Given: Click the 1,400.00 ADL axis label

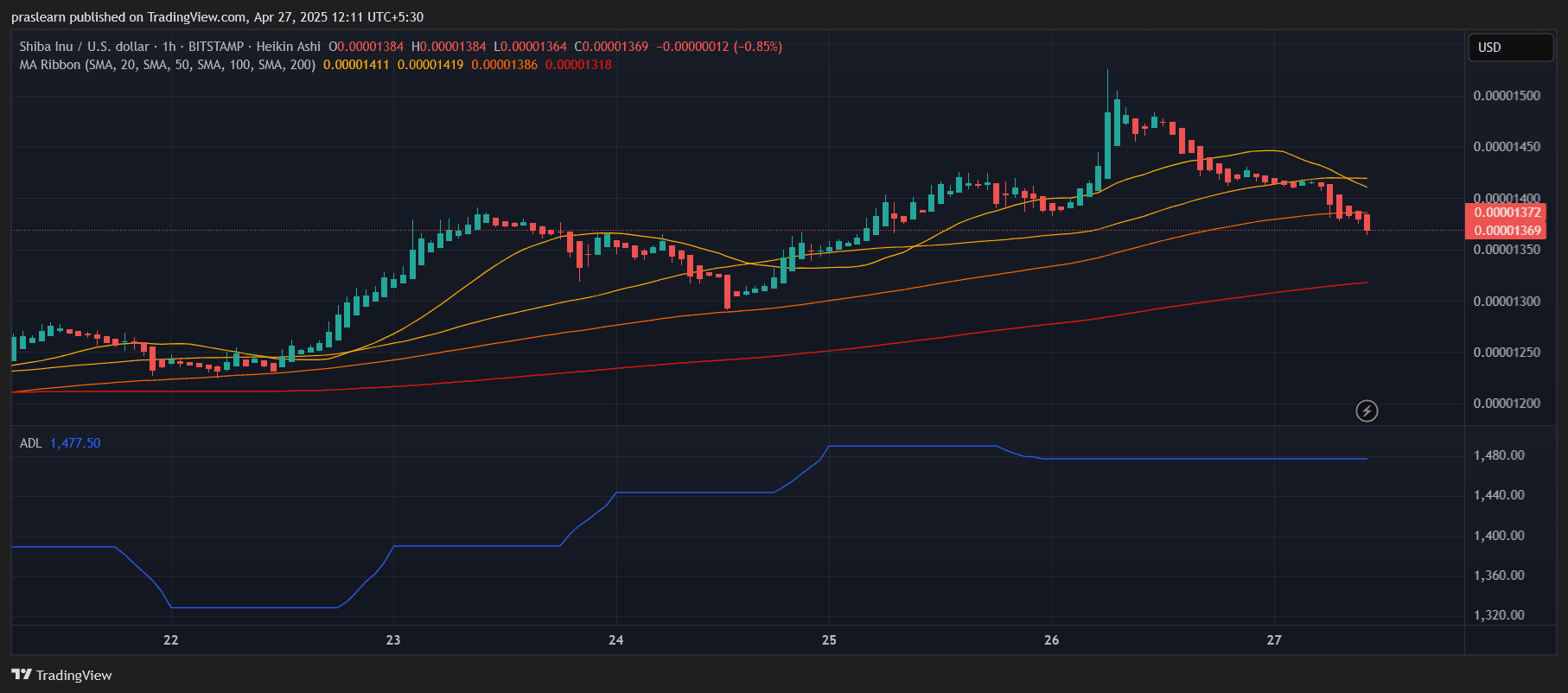Looking at the screenshot, I should click(x=1499, y=536).
